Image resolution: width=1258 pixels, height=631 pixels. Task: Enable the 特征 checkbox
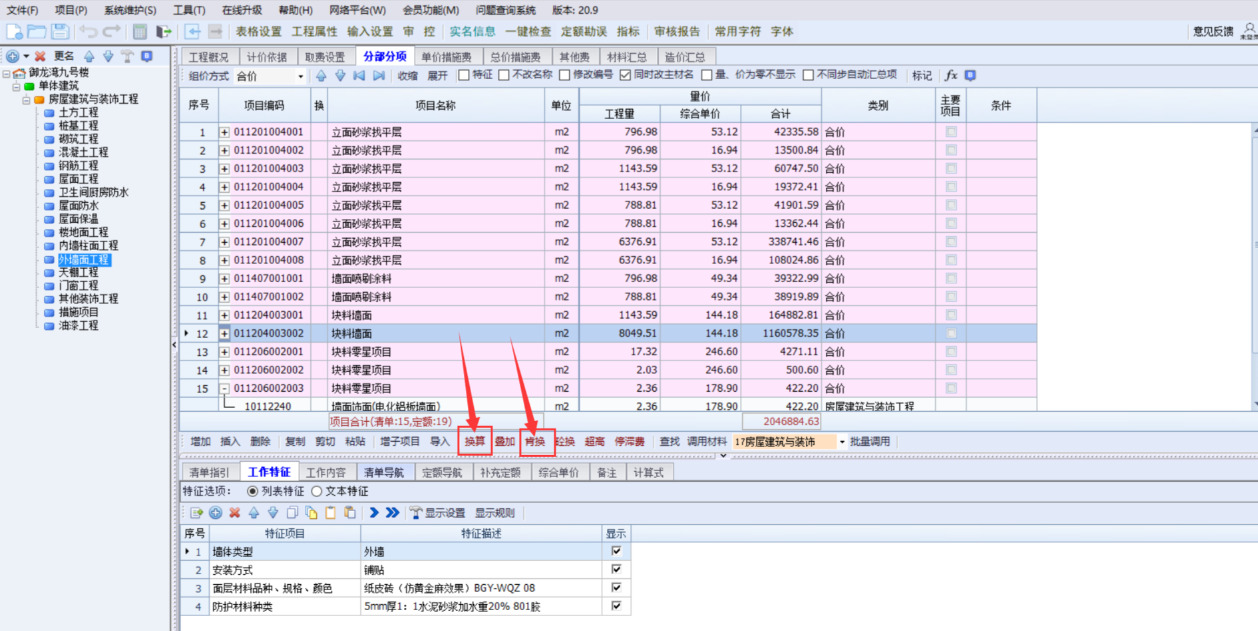tap(463, 75)
